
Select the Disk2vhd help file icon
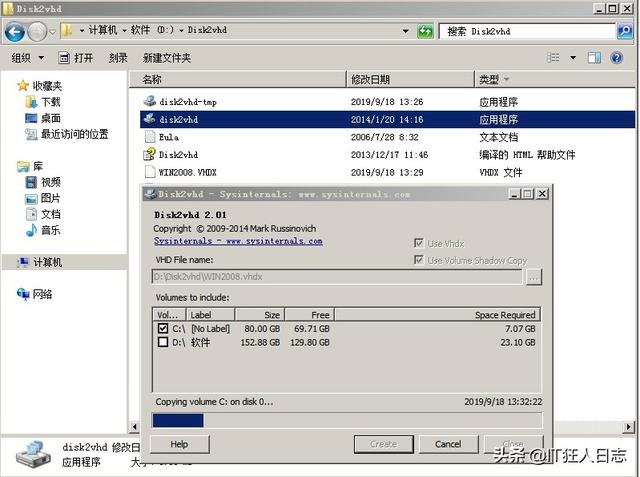click(150, 154)
